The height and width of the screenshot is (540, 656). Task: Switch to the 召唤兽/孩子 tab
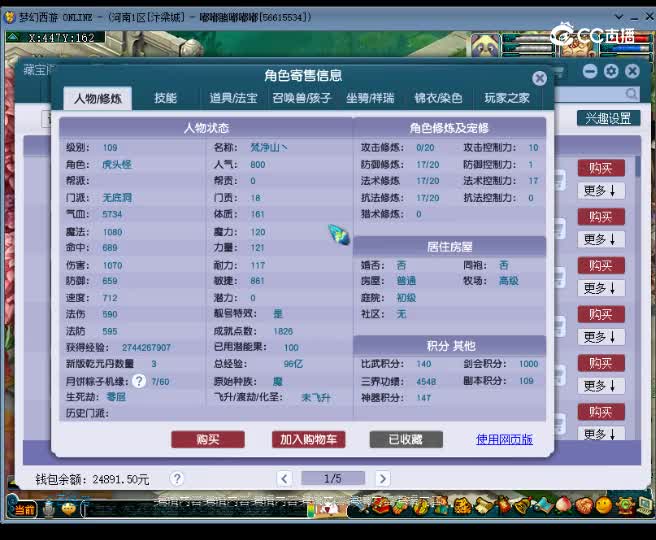coord(302,99)
